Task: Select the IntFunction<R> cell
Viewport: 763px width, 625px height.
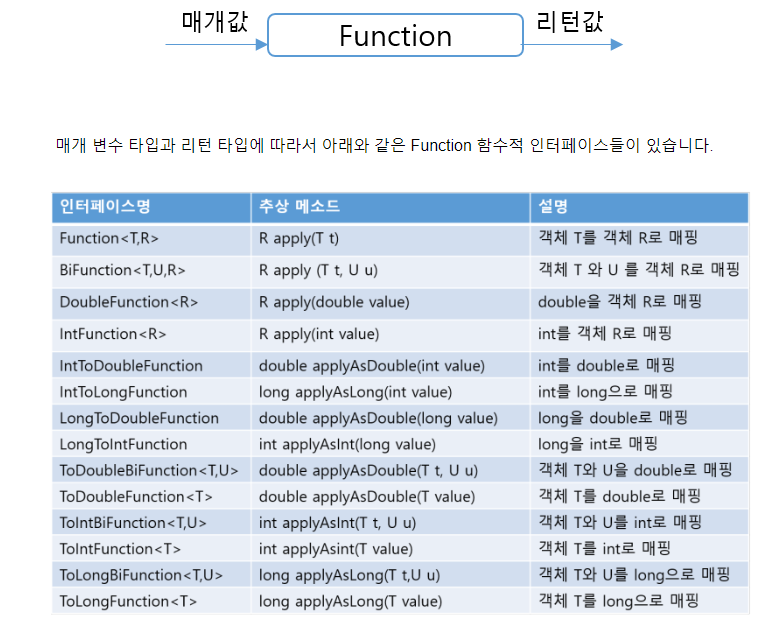Action: pos(151,335)
